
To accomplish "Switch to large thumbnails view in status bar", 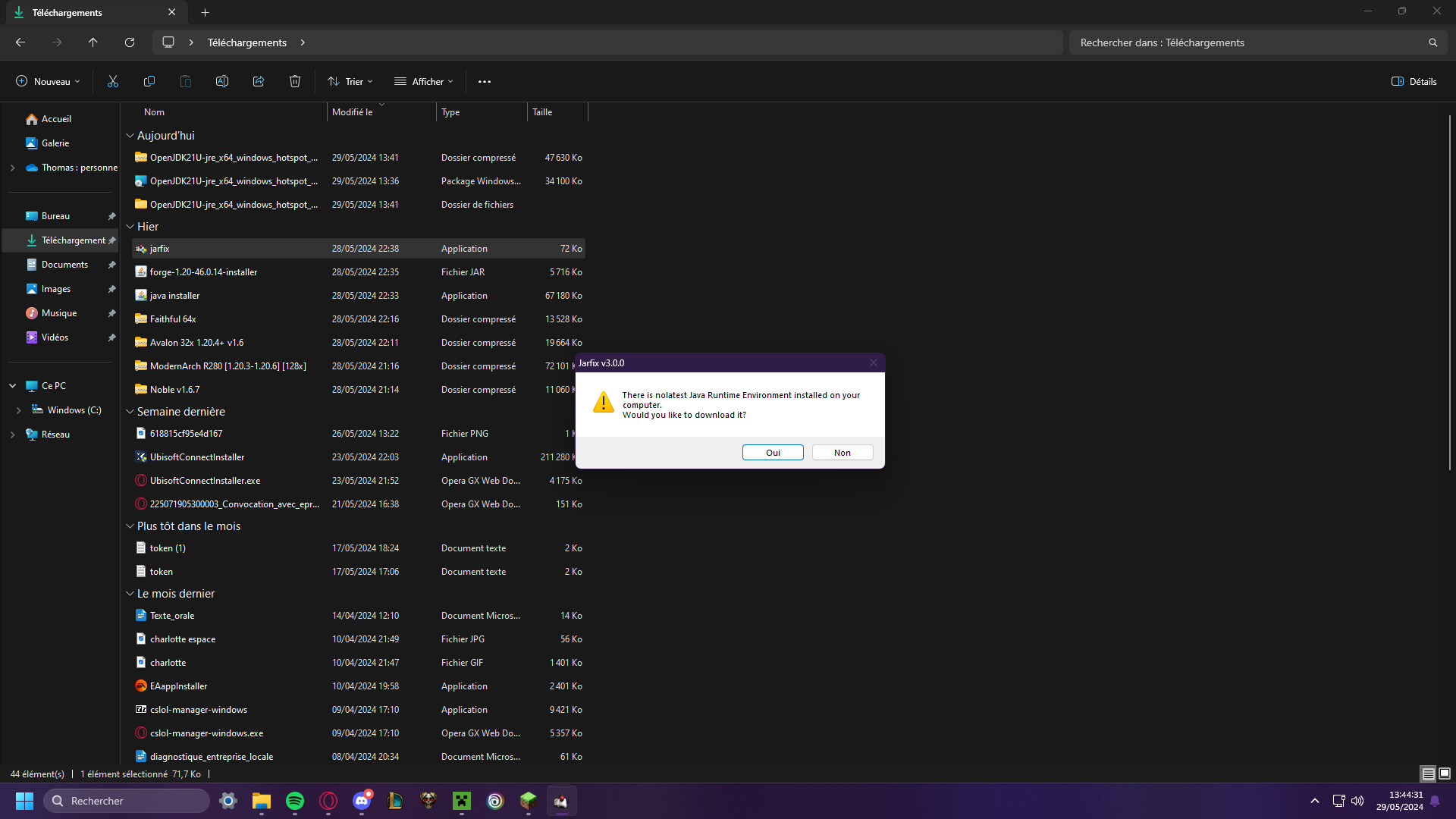I will (1445, 773).
